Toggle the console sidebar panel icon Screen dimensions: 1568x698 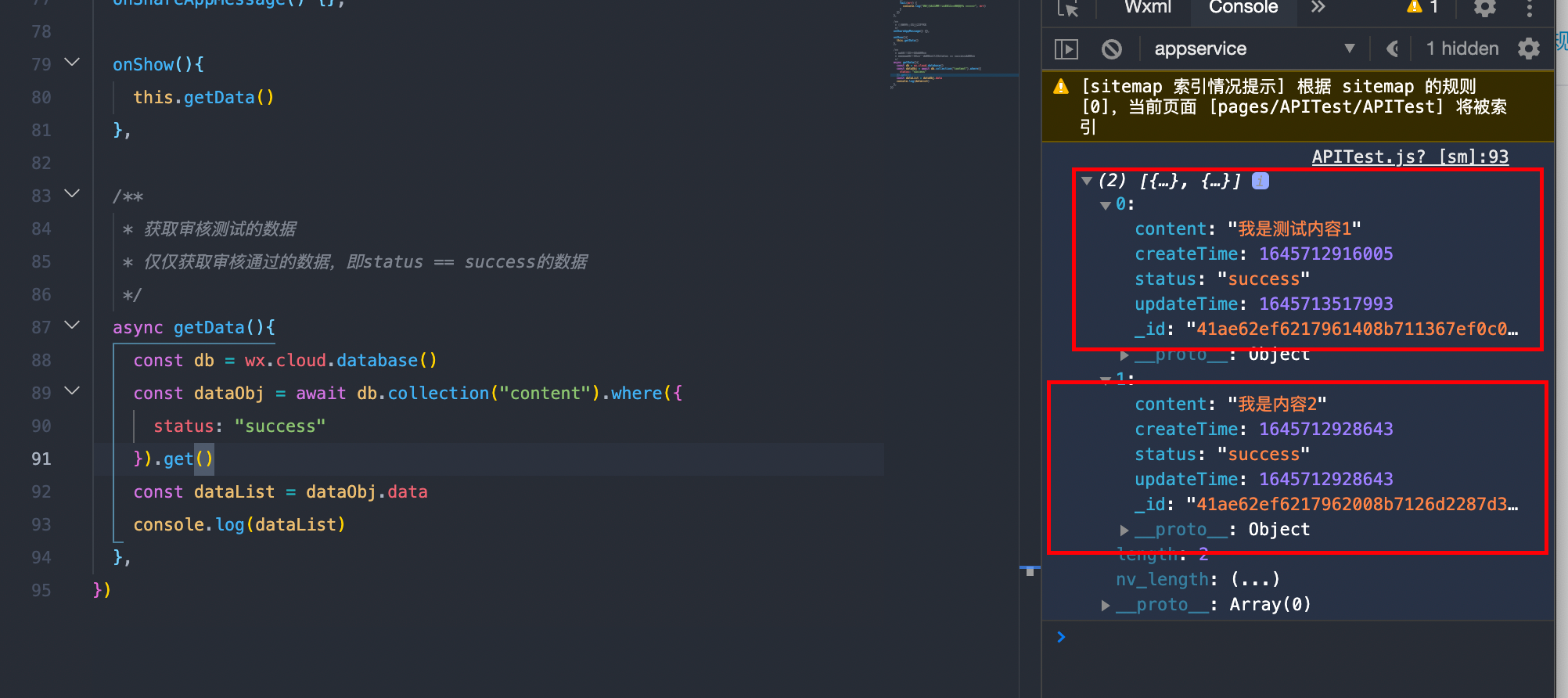pos(1066,49)
